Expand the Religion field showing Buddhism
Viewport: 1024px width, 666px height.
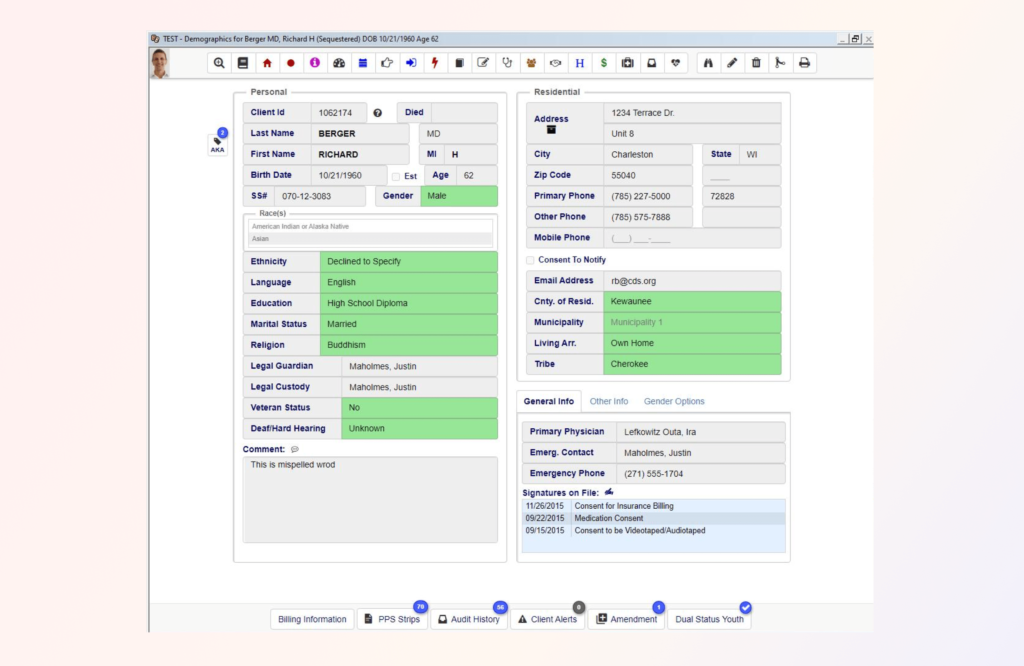pyautogui.click(x=408, y=345)
